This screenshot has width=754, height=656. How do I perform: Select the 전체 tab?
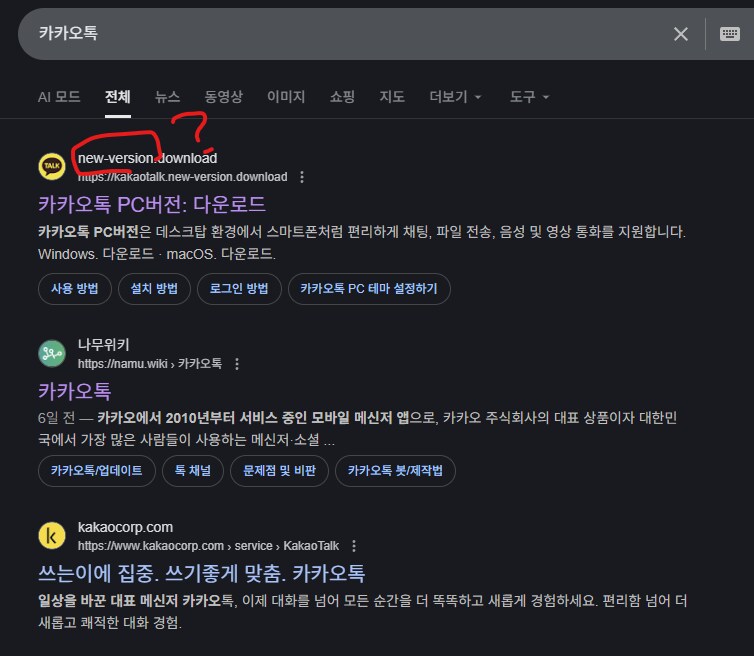118,97
